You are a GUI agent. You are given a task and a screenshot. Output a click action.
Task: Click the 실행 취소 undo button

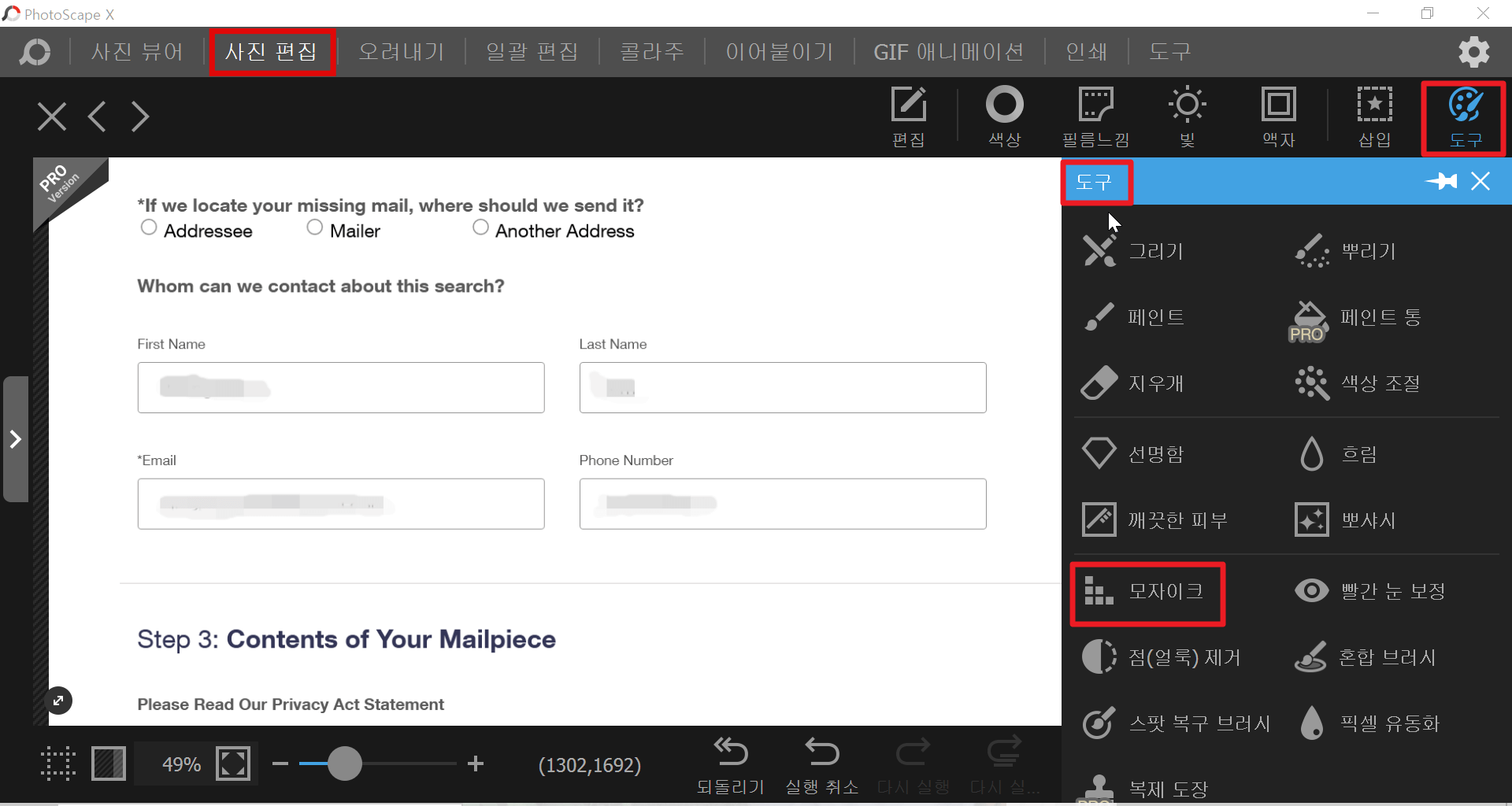point(822,767)
